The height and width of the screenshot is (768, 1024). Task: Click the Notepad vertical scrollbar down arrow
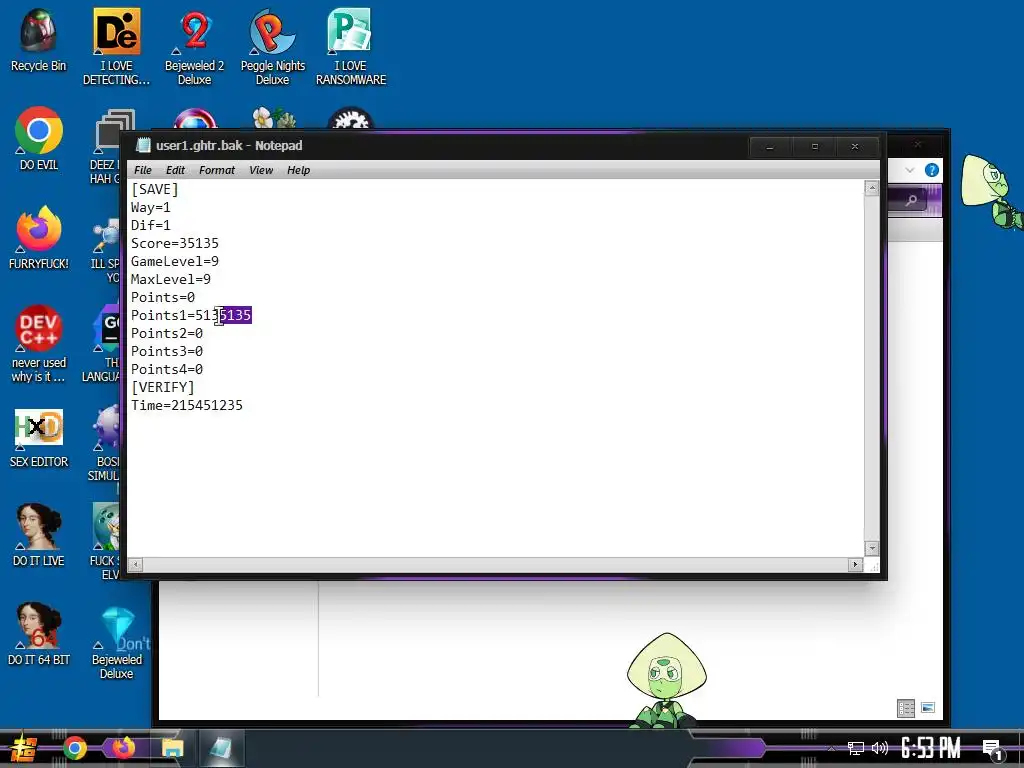pos(871,548)
